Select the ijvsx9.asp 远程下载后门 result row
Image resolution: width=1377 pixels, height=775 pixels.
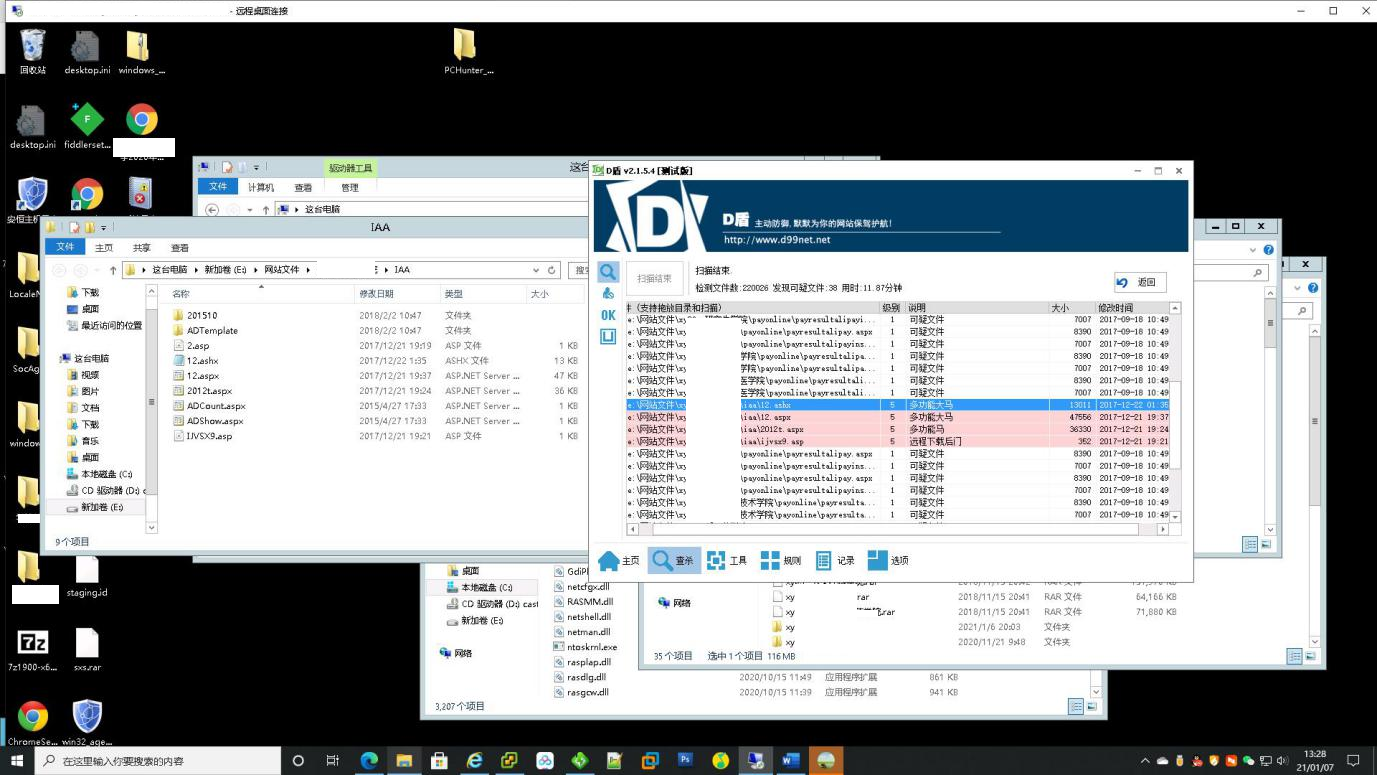(x=900, y=441)
